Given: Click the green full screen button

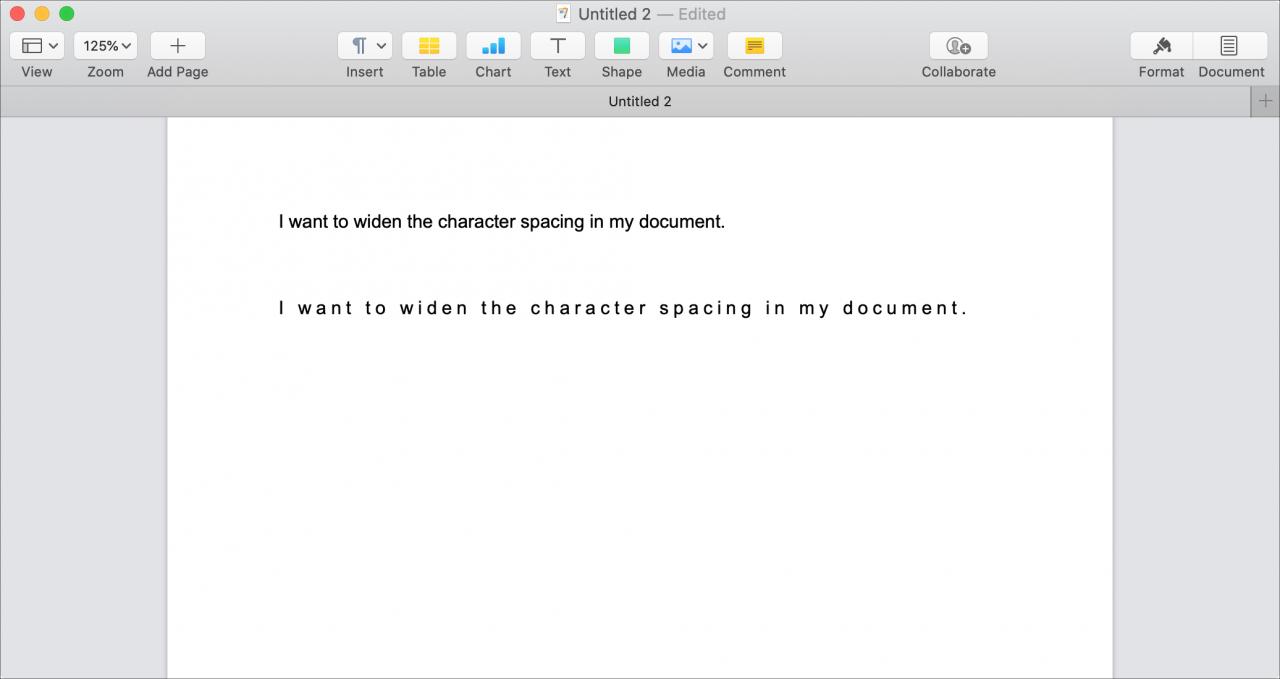Looking at the screenshot, I should point(67,14).
